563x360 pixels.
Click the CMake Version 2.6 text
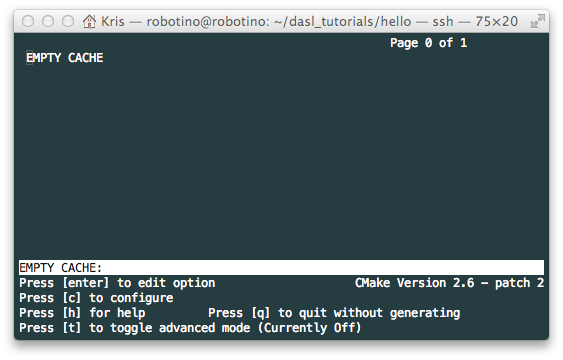[x=415, y=283]
